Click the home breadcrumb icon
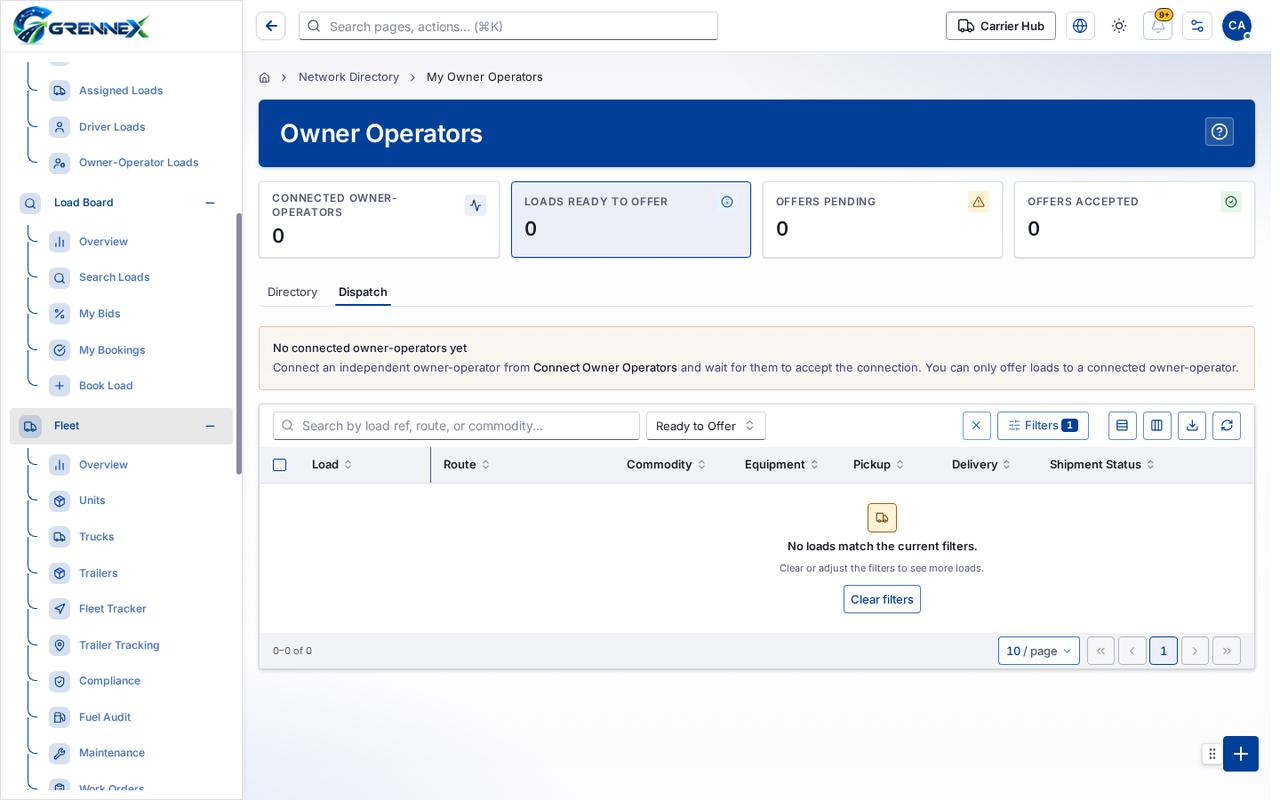Viewport: 1280px width, 800px height. (x=264, y=77)
